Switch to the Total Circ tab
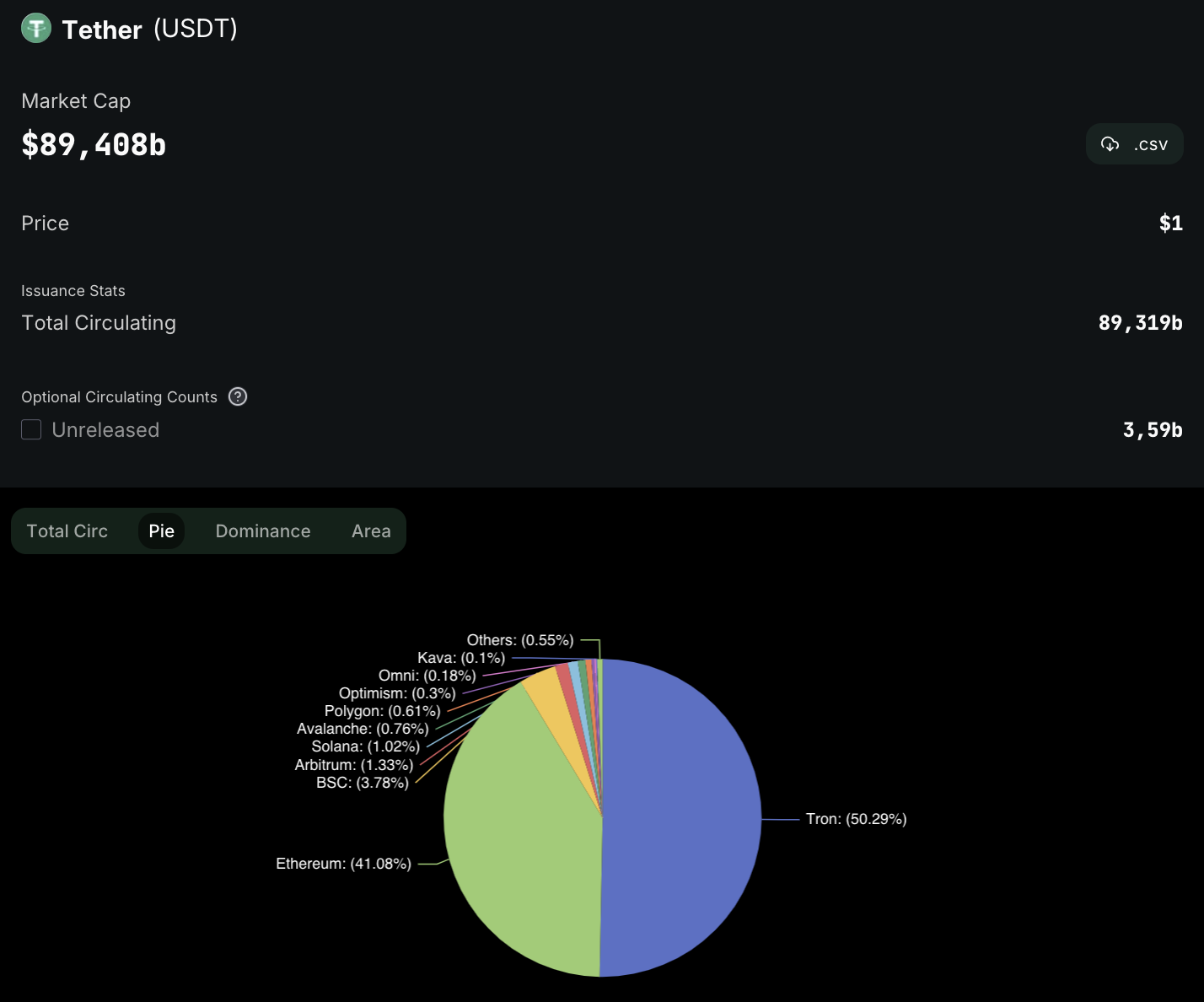1204x1002 pixels. (x=67, y=531)
